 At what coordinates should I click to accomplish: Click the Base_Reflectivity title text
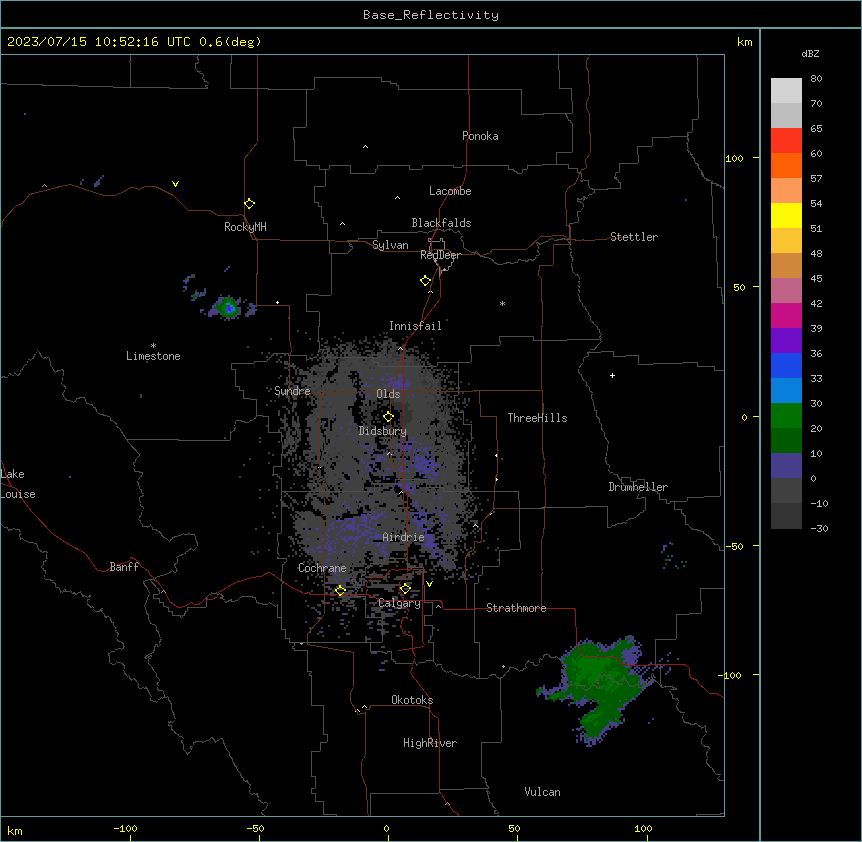click(x=431, y=15)
